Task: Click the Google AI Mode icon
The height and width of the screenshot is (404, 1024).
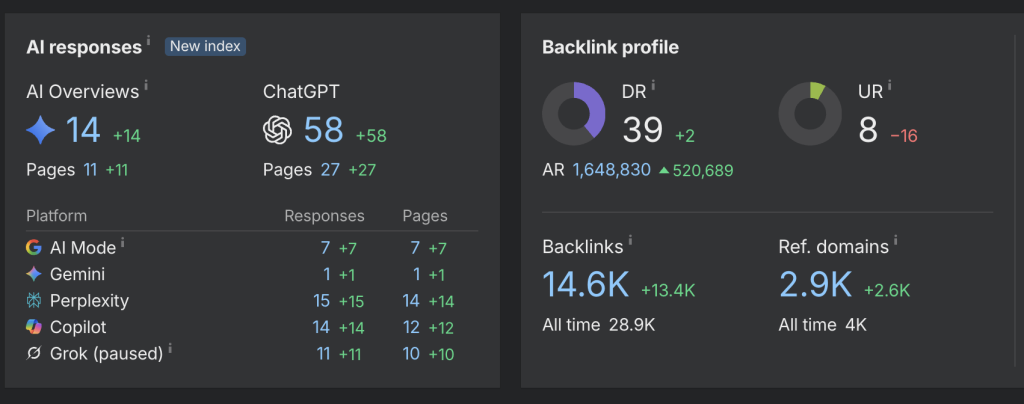Action: pos(33,247)
